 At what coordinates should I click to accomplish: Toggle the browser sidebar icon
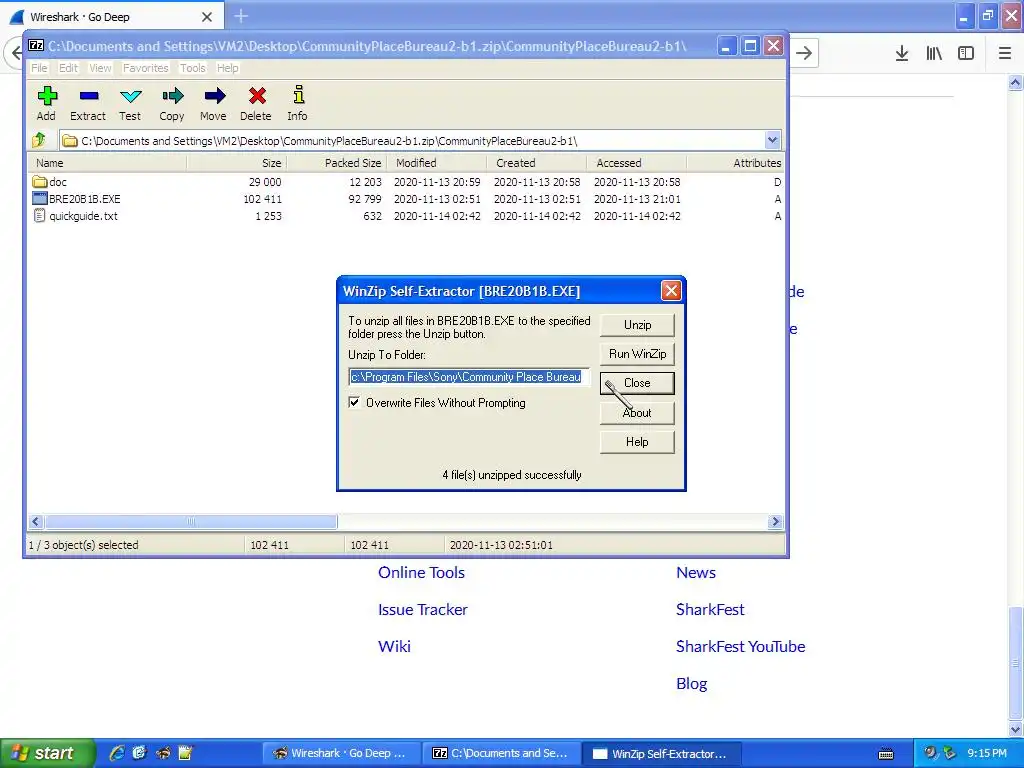point(966,53)
